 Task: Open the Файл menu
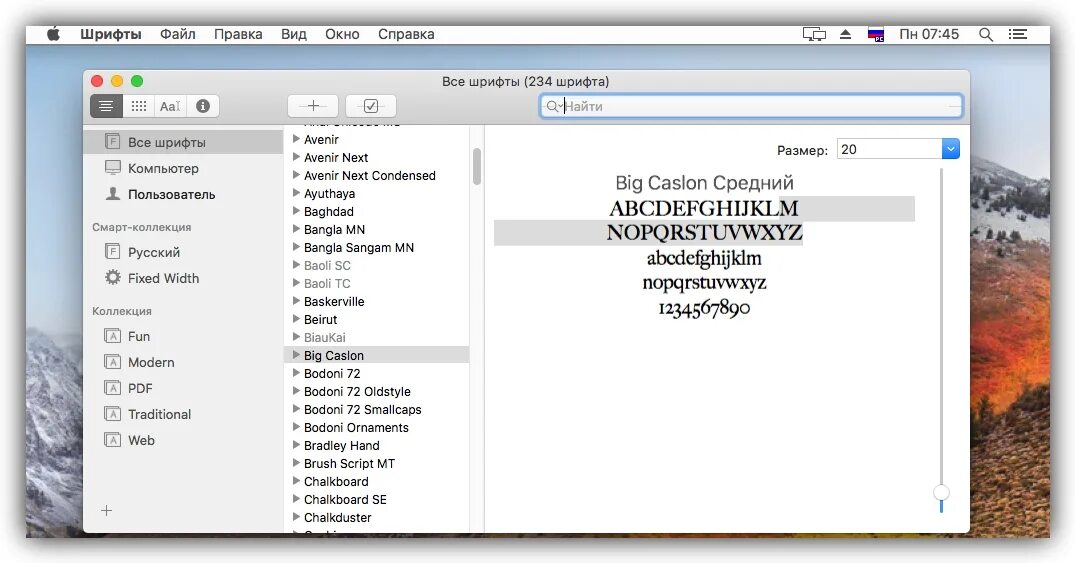pos(178,34)
